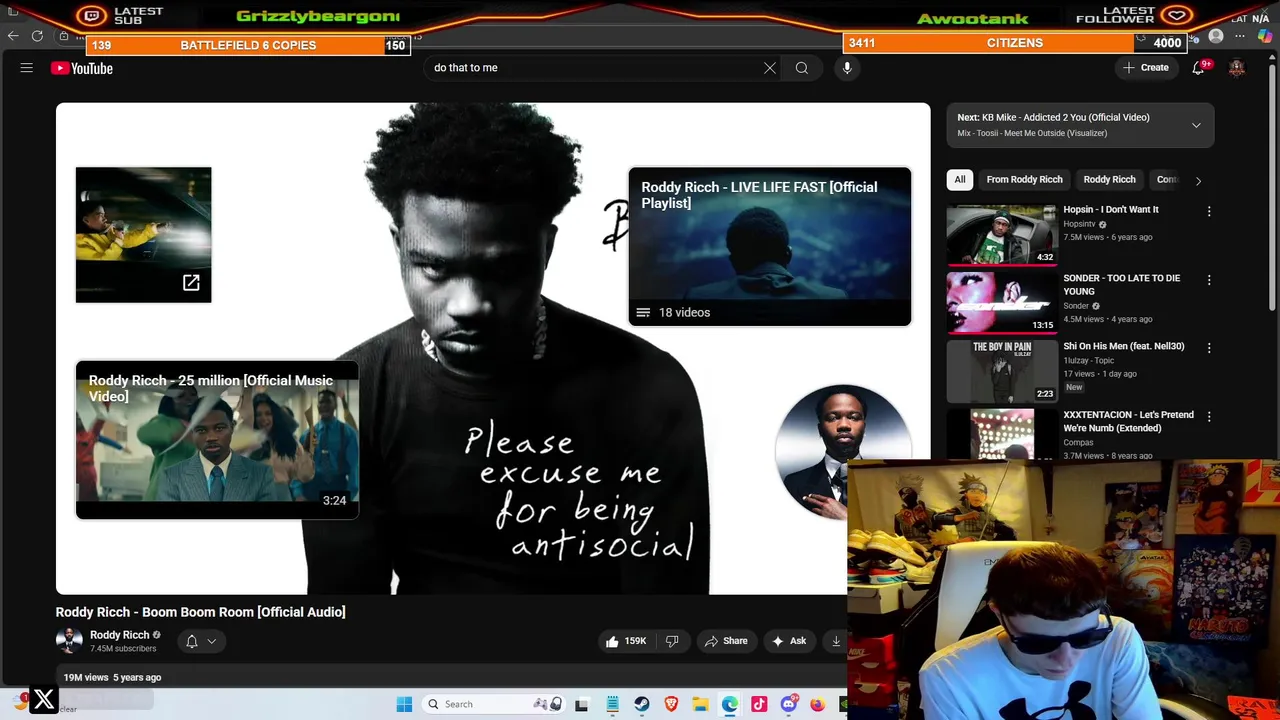Open Firefox from taskbar
Image resolution: width=1280 pixels, height=720 pixels.
coord(818,704)
